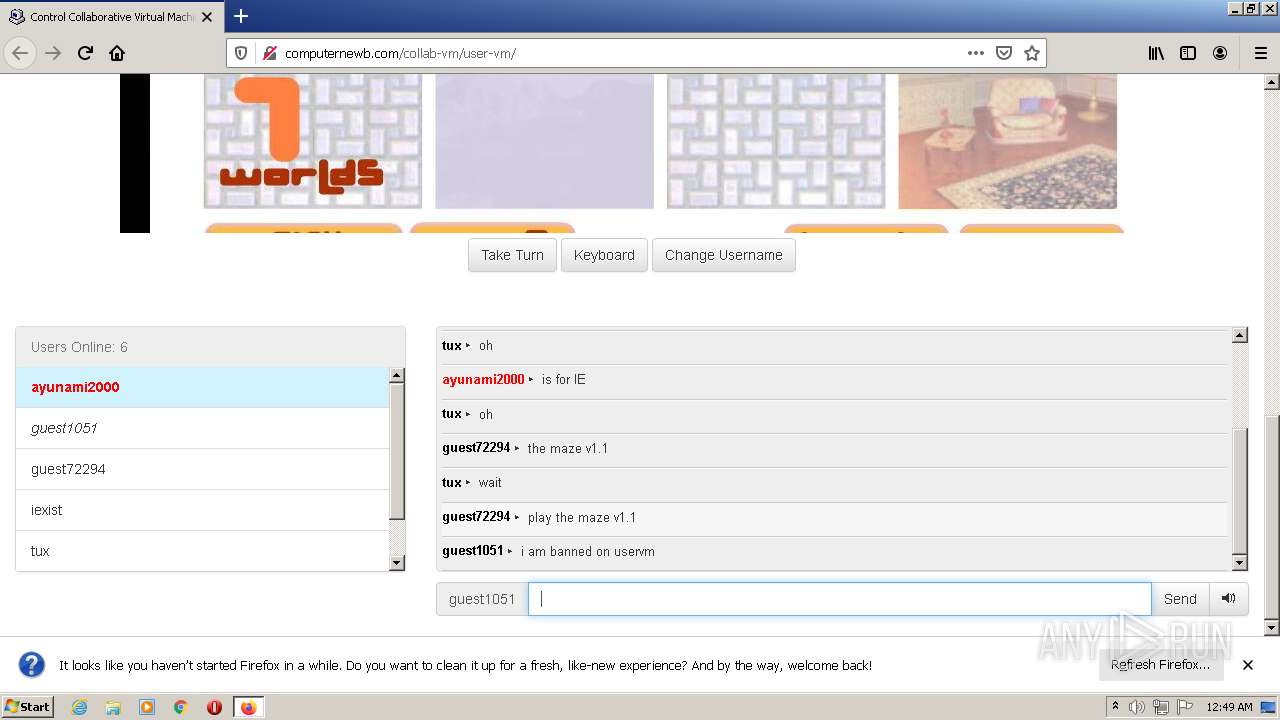Viewport: 1280px width, 720px height.
Task: Open Windows Explorer from taskbar
Action: tap(113, 707)
